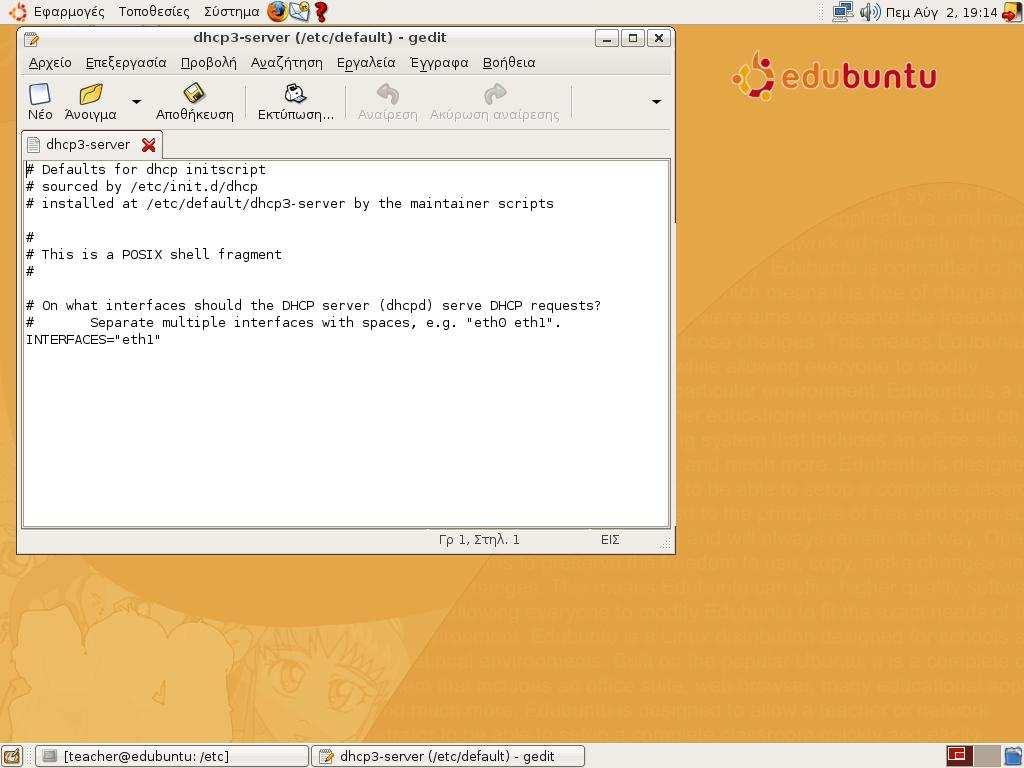The image size is (1024, 768).
Task: Maximize the gedit window
Action: (632, 39)
